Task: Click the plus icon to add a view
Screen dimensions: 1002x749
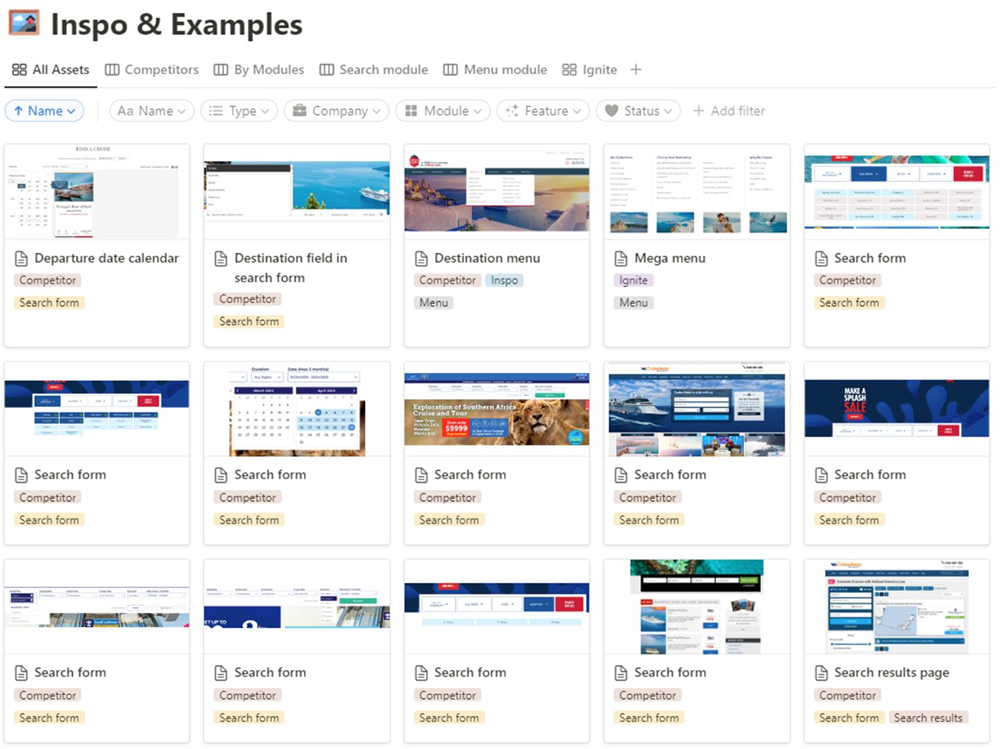Action: [636, 70]
